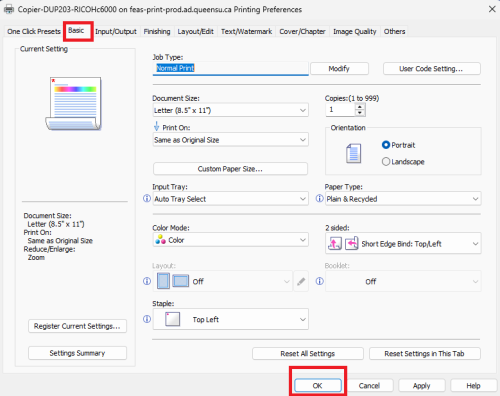500x396 pixels.
Task: Open the Booklet dropdown
Action: 403,281
